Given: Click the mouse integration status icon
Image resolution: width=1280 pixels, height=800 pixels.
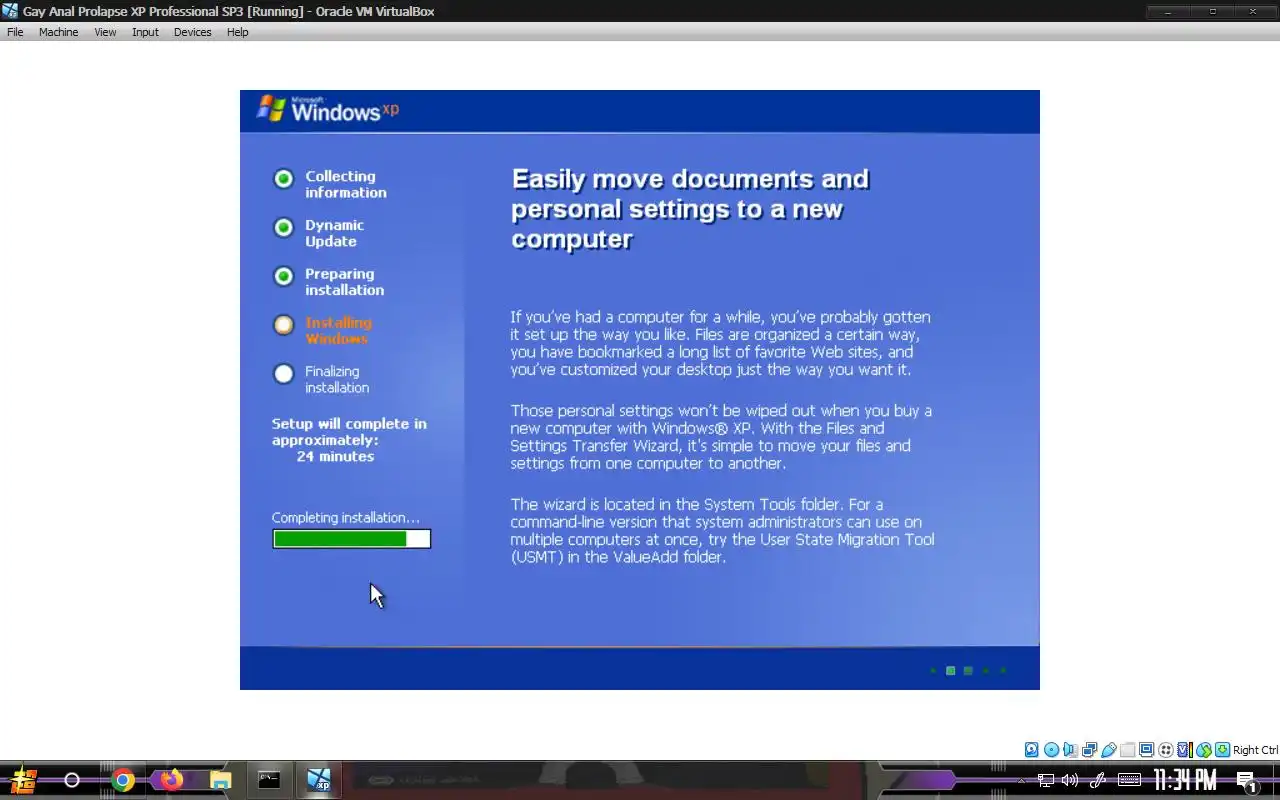Looking at the screenshot, I should coord(1204,750).
